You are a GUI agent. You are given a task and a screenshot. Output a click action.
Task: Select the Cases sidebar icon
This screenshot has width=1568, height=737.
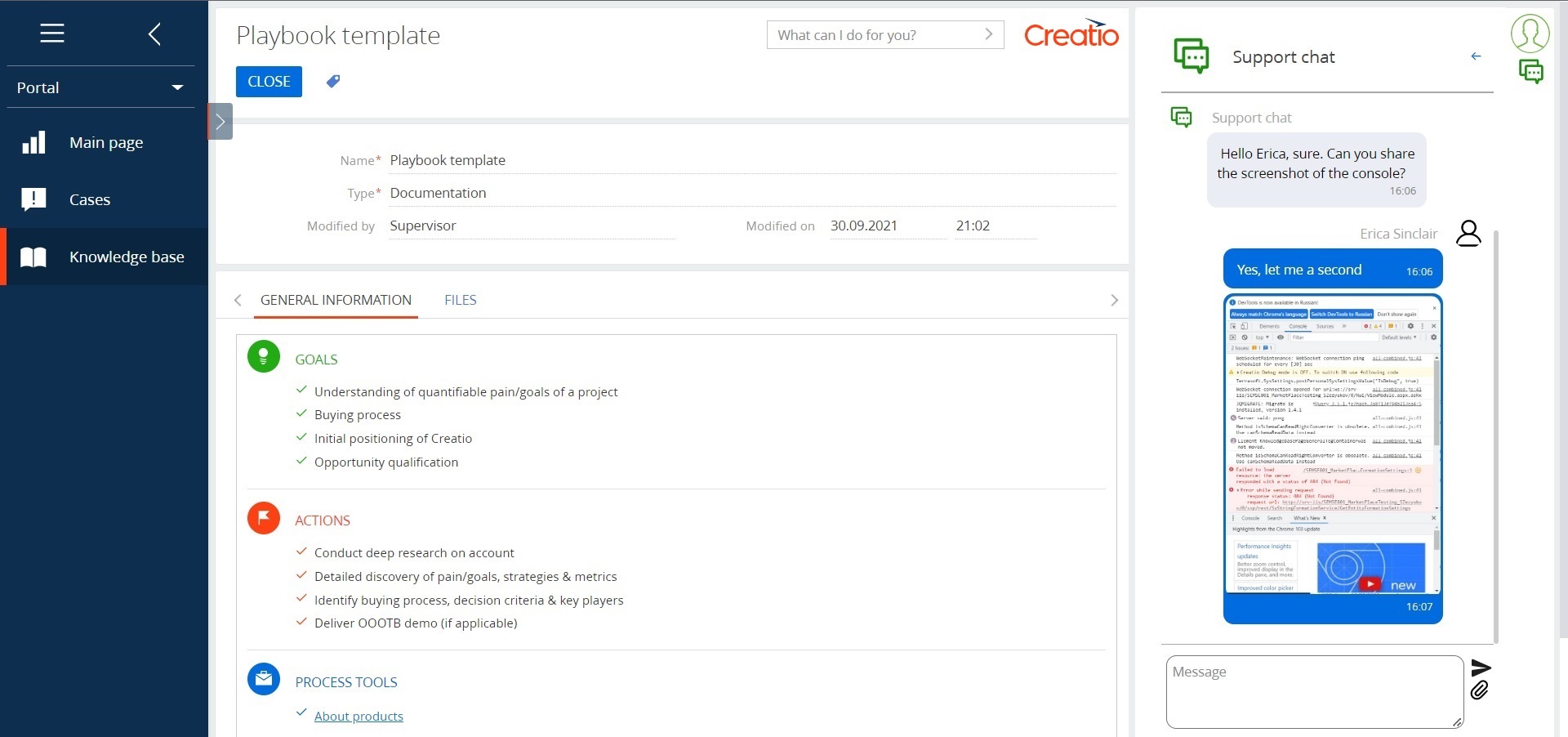coord(33,199)
